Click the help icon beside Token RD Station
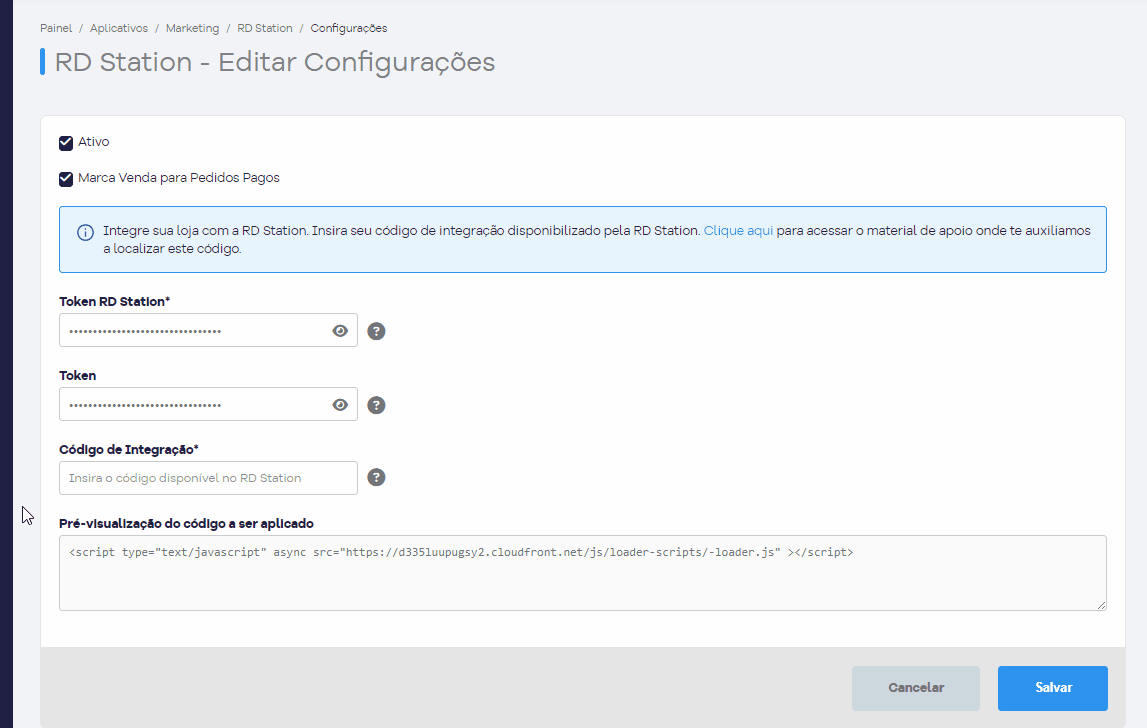The image size is (1147, 728). click(x=376, y=331)
